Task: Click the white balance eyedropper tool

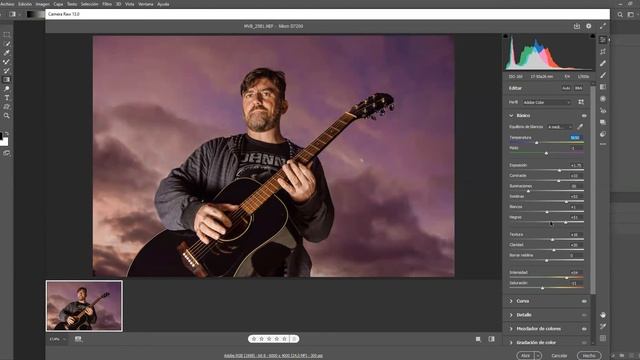Action: coord(580,127)
